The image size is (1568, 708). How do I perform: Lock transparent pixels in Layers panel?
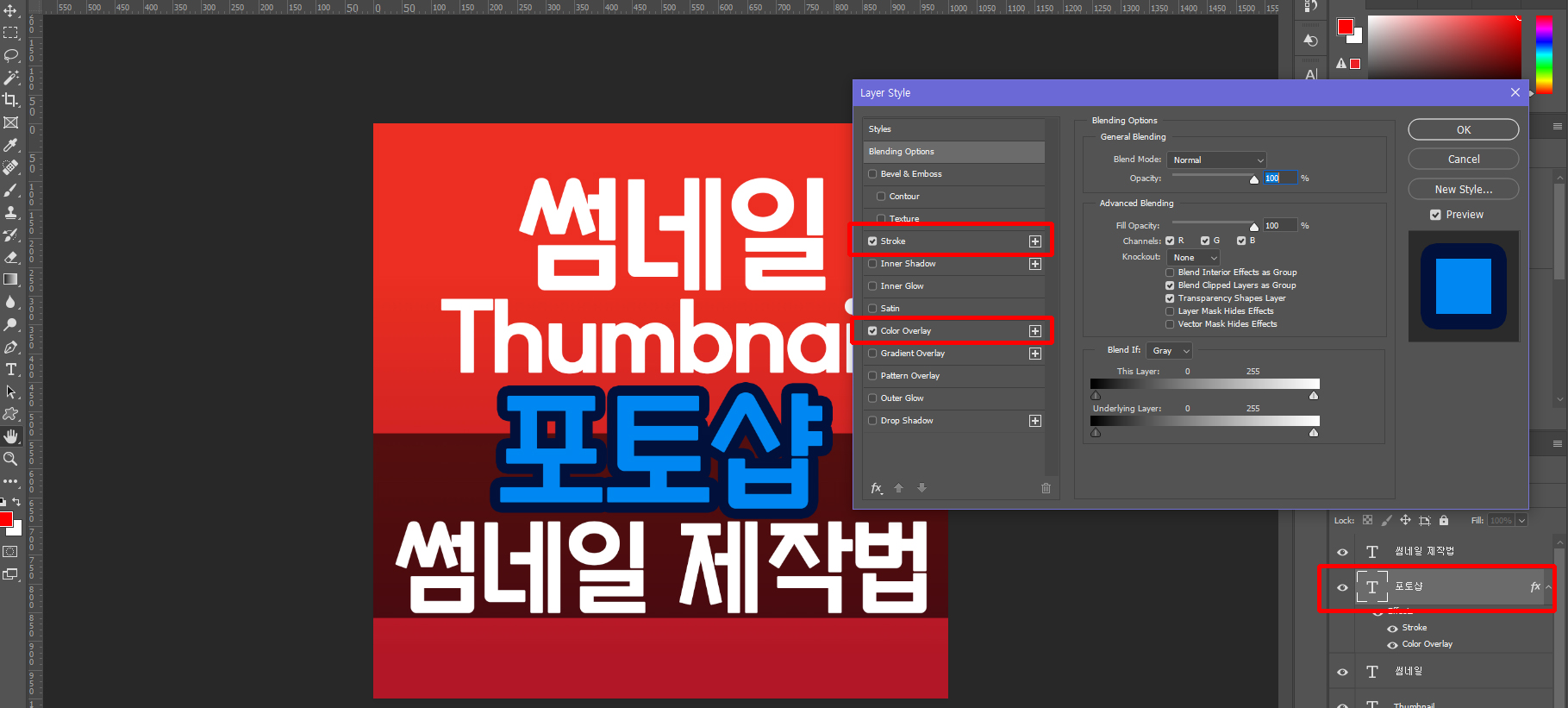pos(1367,520)
